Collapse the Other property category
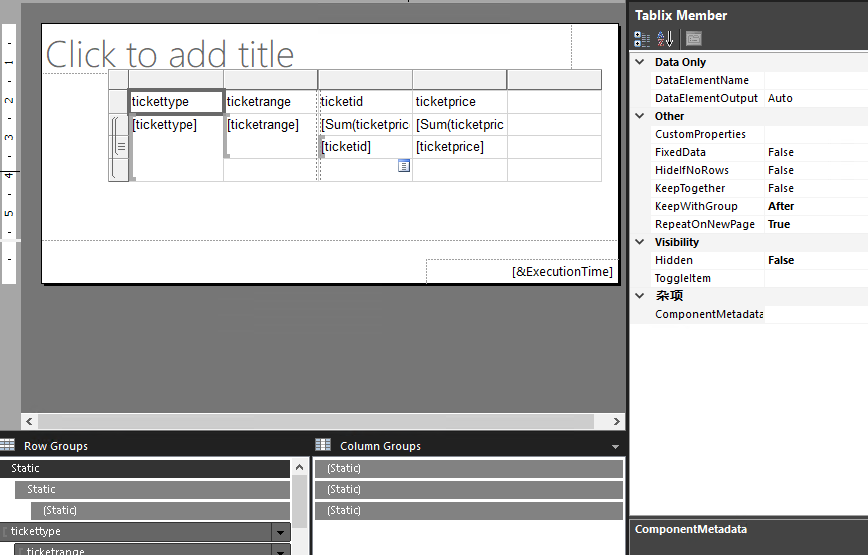The width and height of the screenshot is (868, 555). tap(640, 116)
